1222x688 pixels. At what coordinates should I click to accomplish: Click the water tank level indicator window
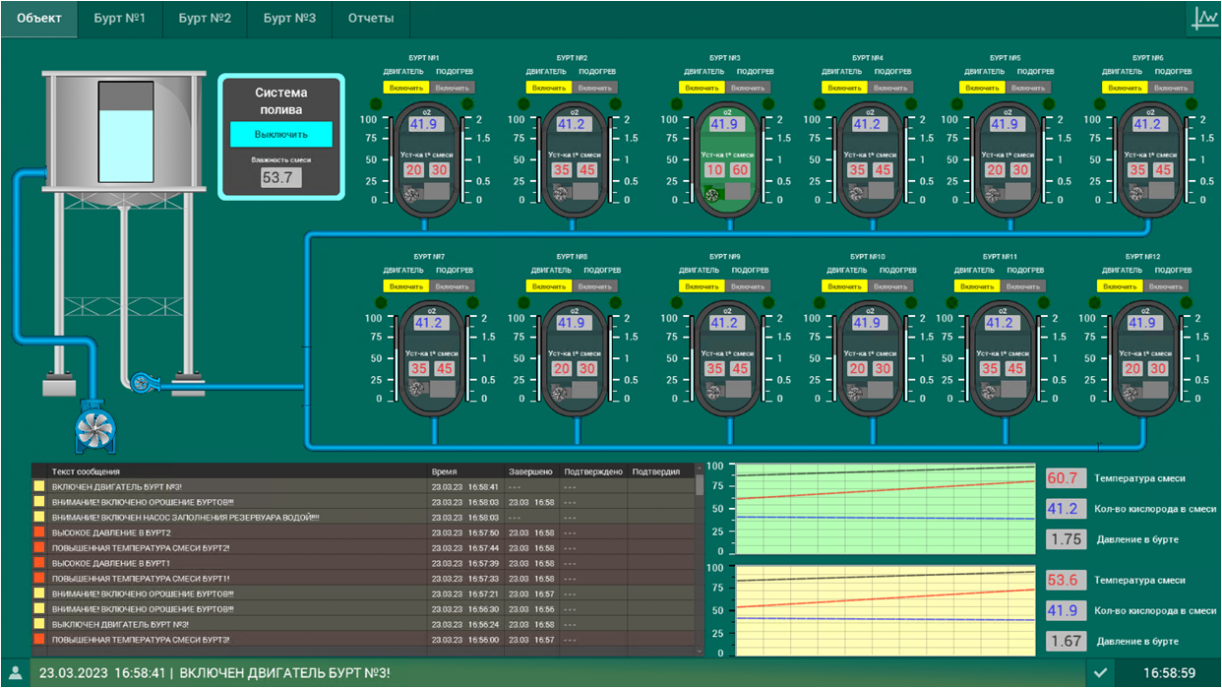pyautogui.click(x=126, y=132)
